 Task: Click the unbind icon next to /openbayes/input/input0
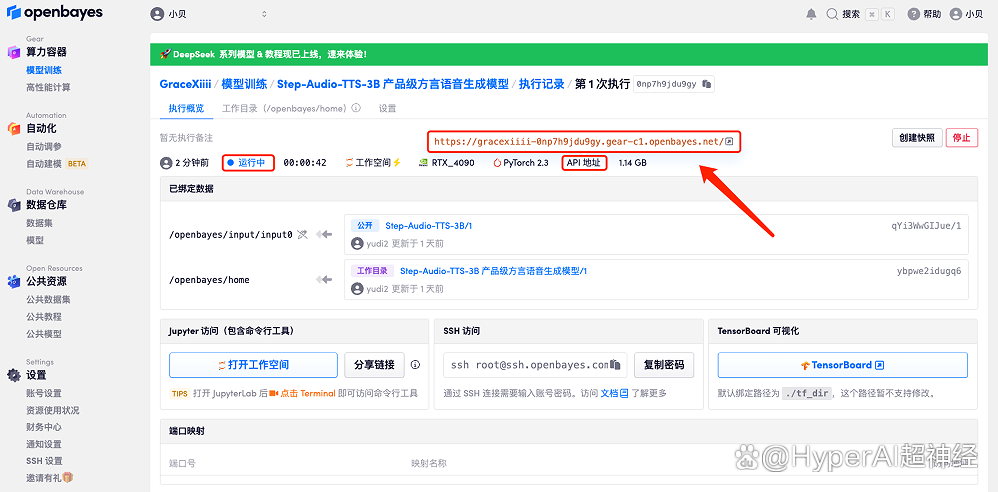click(302, 235)
